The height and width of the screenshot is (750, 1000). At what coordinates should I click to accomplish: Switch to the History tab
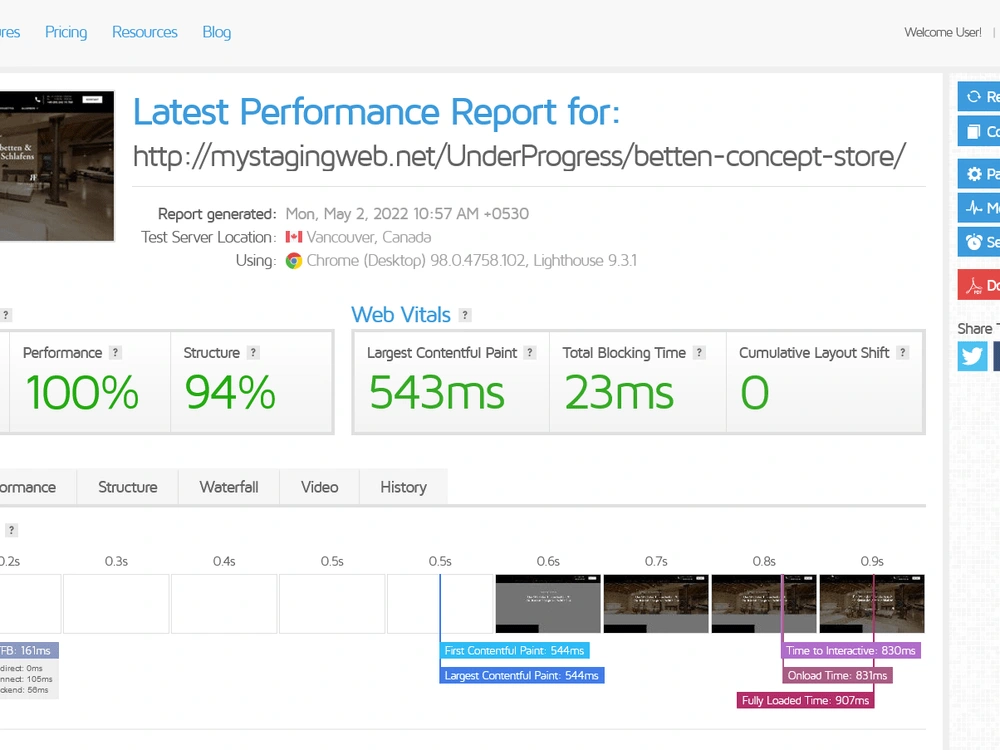(x=404, y=487)
